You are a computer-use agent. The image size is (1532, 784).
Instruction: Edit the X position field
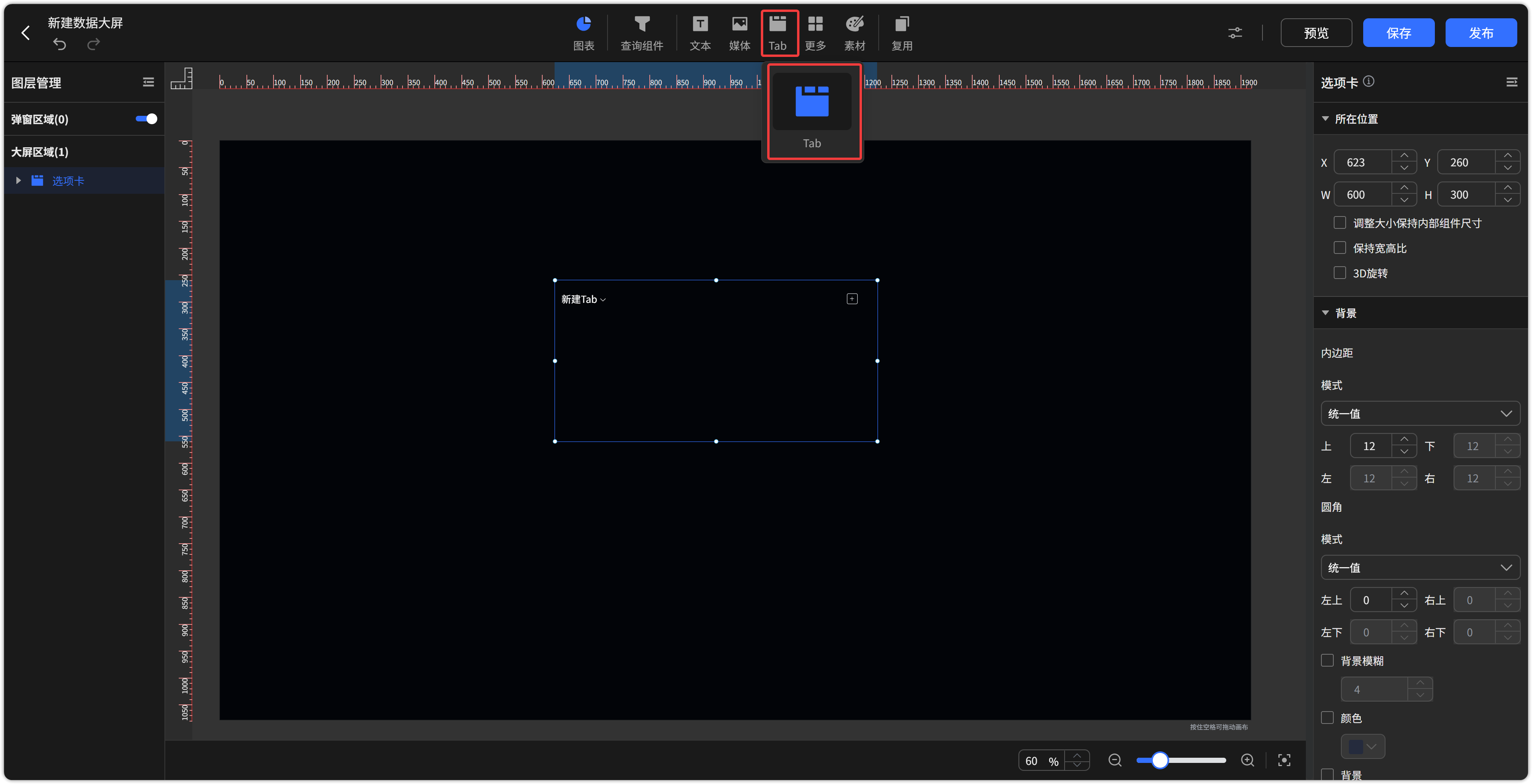pos(1362,162)
